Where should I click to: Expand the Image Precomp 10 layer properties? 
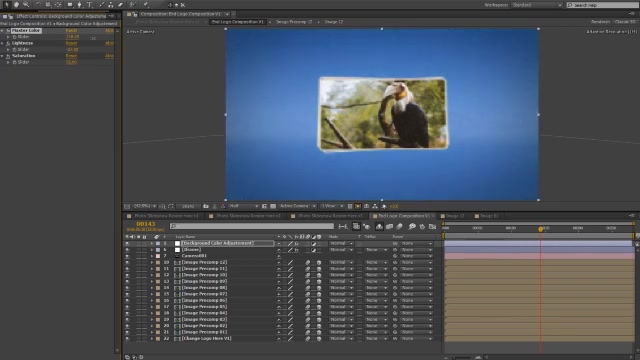151,275
